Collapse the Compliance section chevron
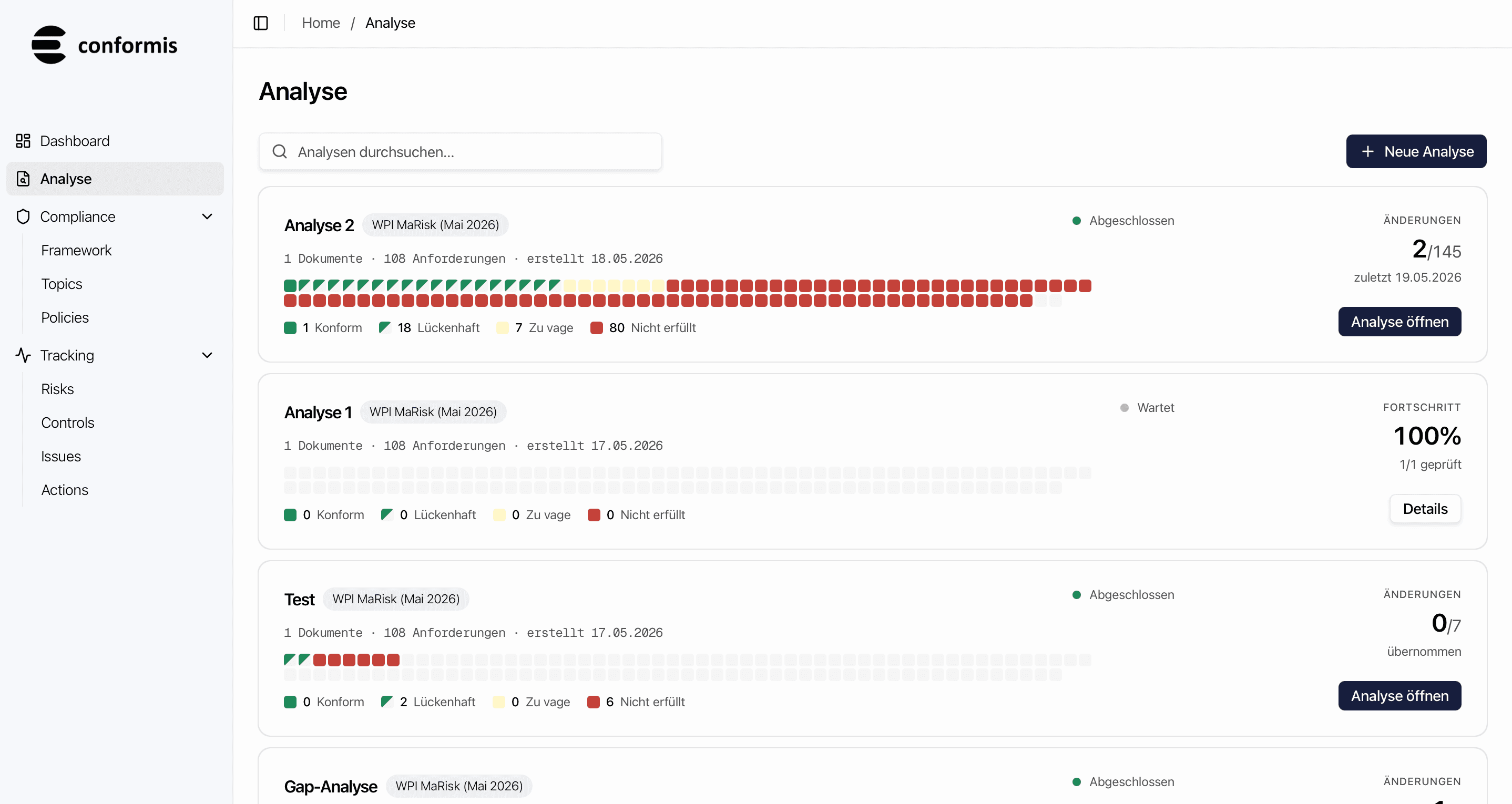Viewport: 1512px width, 804px height. (x=207, y=217)
